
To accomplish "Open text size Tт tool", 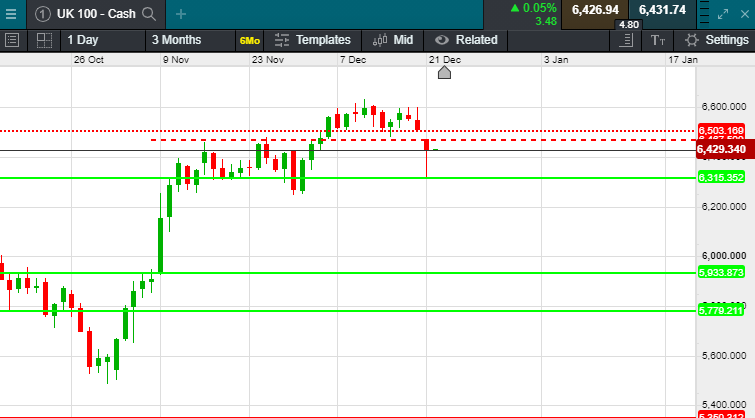I will pos(658,40).
